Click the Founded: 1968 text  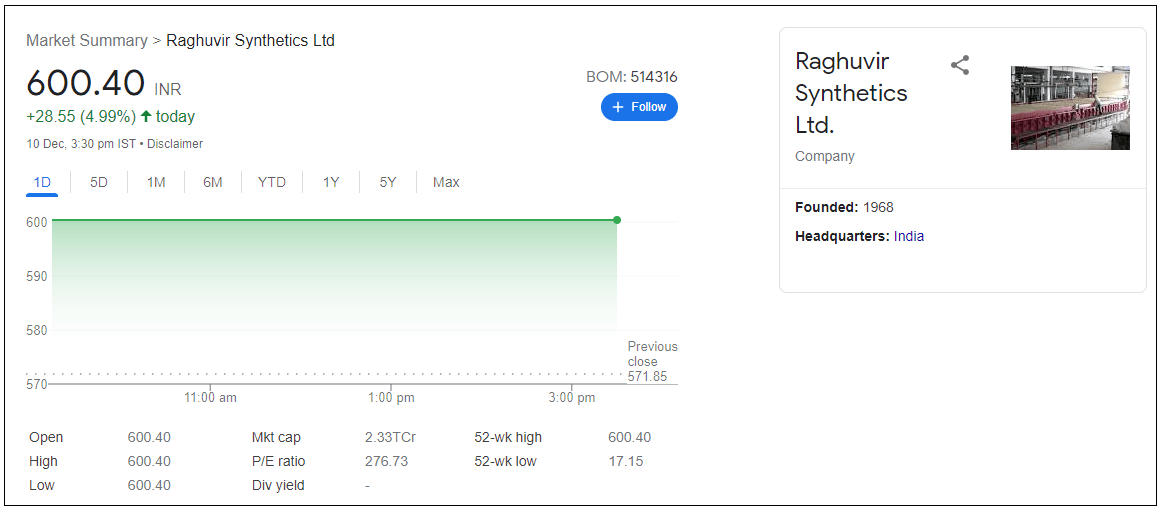[x=844, y=207]
